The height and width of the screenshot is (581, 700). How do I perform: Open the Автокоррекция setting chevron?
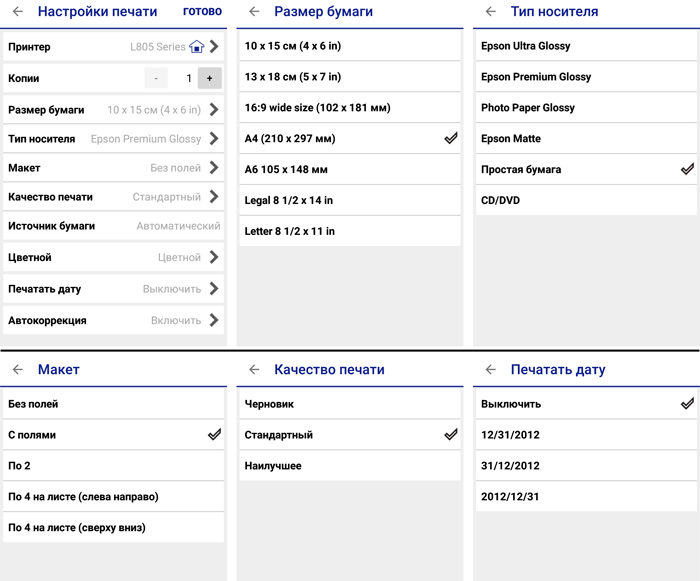(214, 320)
